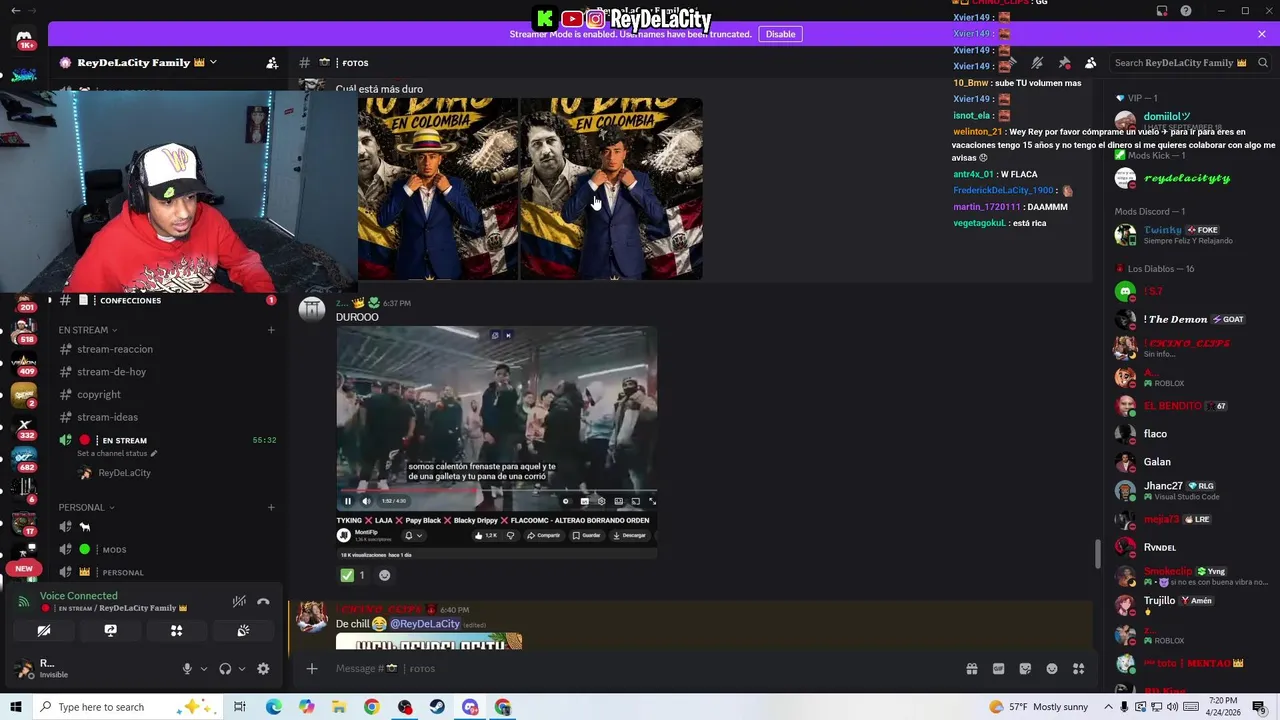
Task: Add a channel to EN STREAM category
Action: click(x=271, y=330)
